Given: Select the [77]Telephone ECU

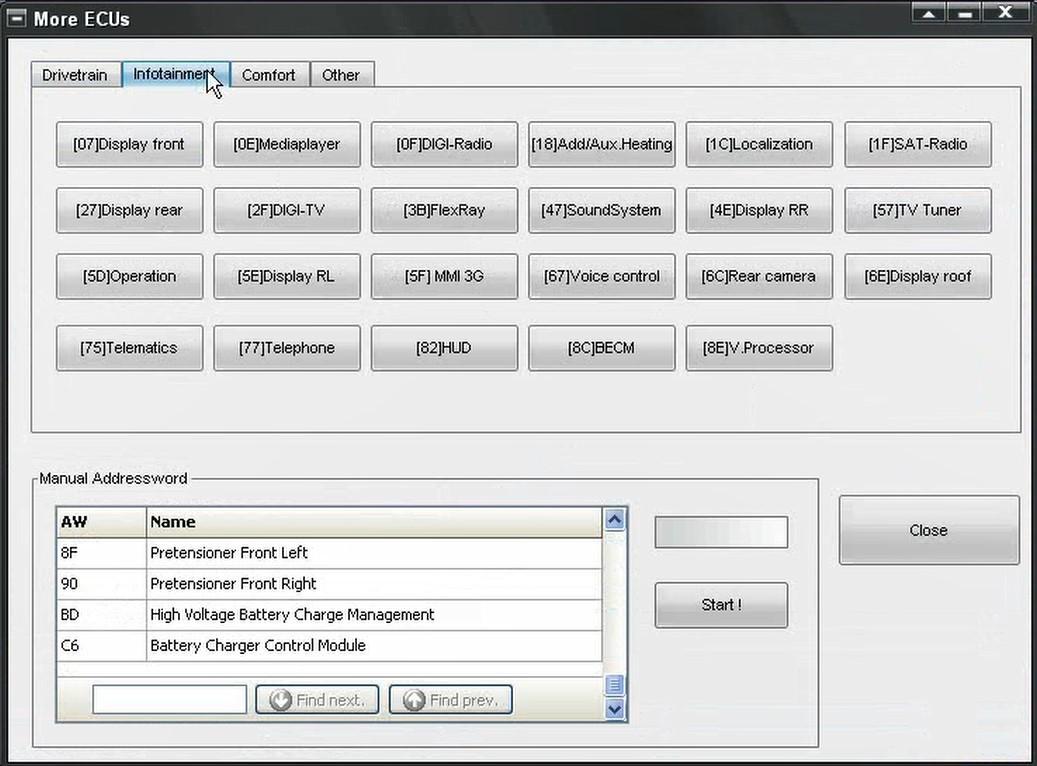Looking at the screenshot, I should (287, 348).
